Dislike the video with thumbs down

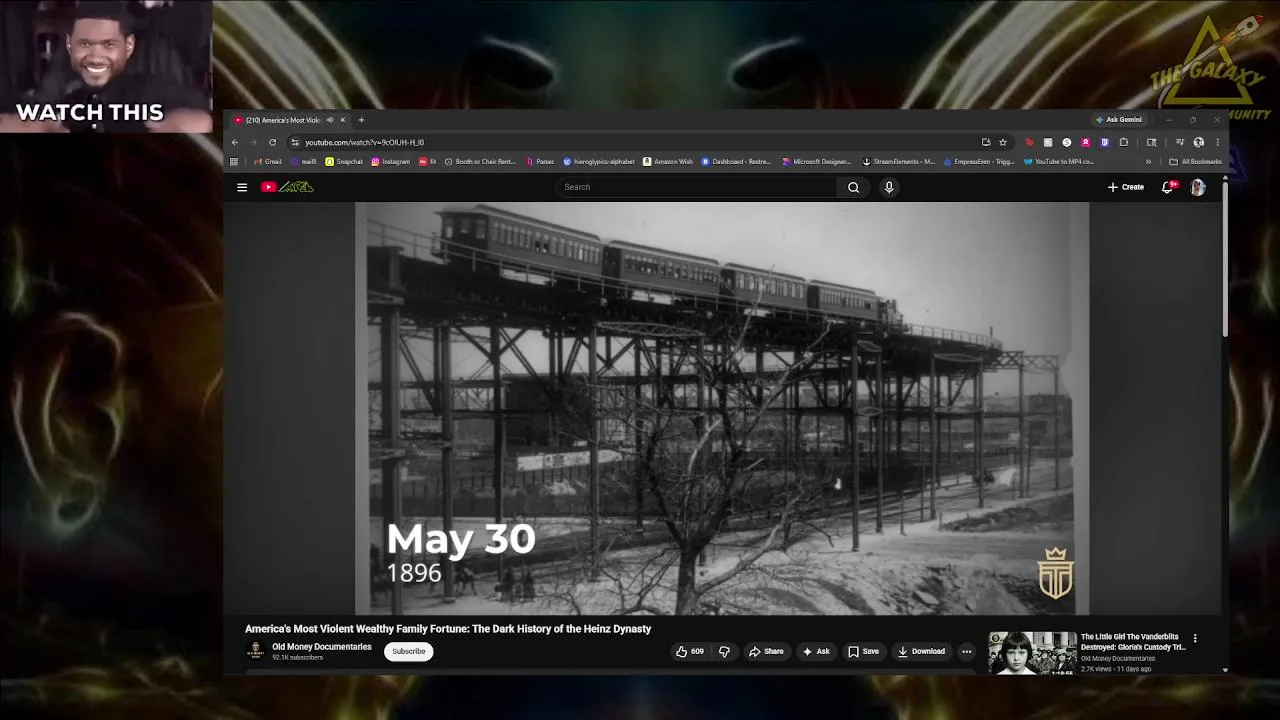point(724,652)
